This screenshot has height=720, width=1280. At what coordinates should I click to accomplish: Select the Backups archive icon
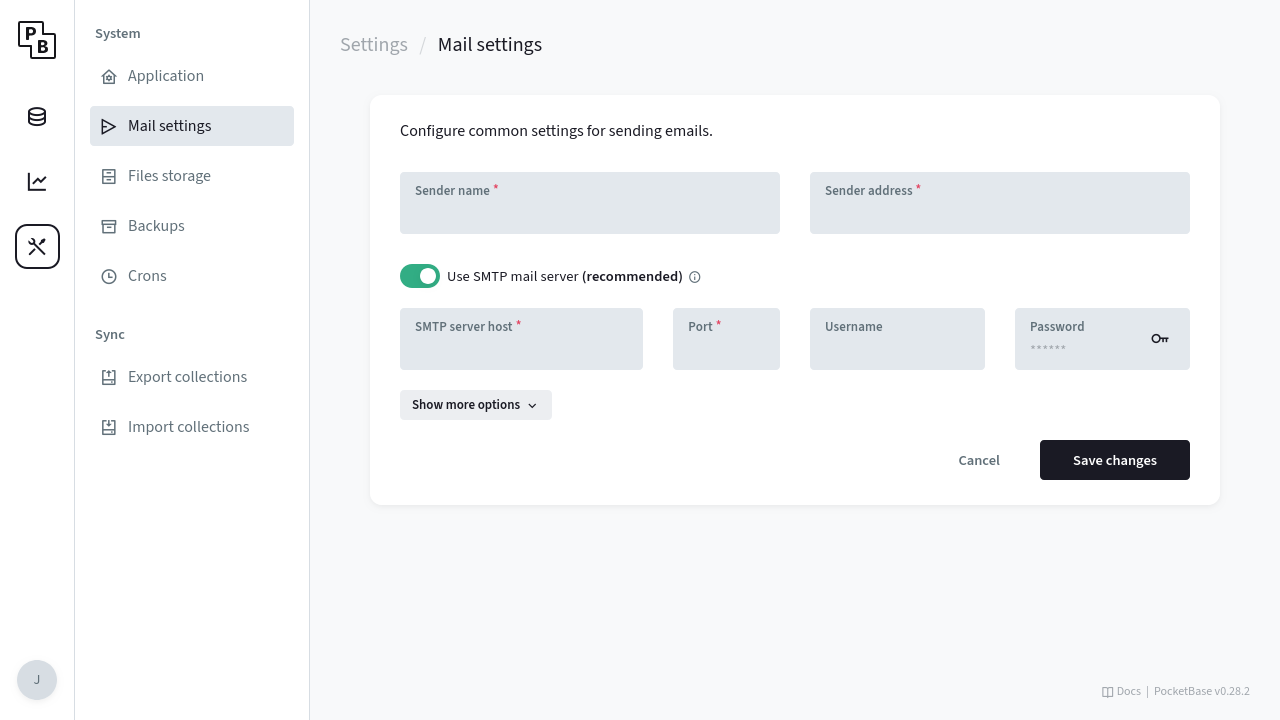click(x=109, y=226)
